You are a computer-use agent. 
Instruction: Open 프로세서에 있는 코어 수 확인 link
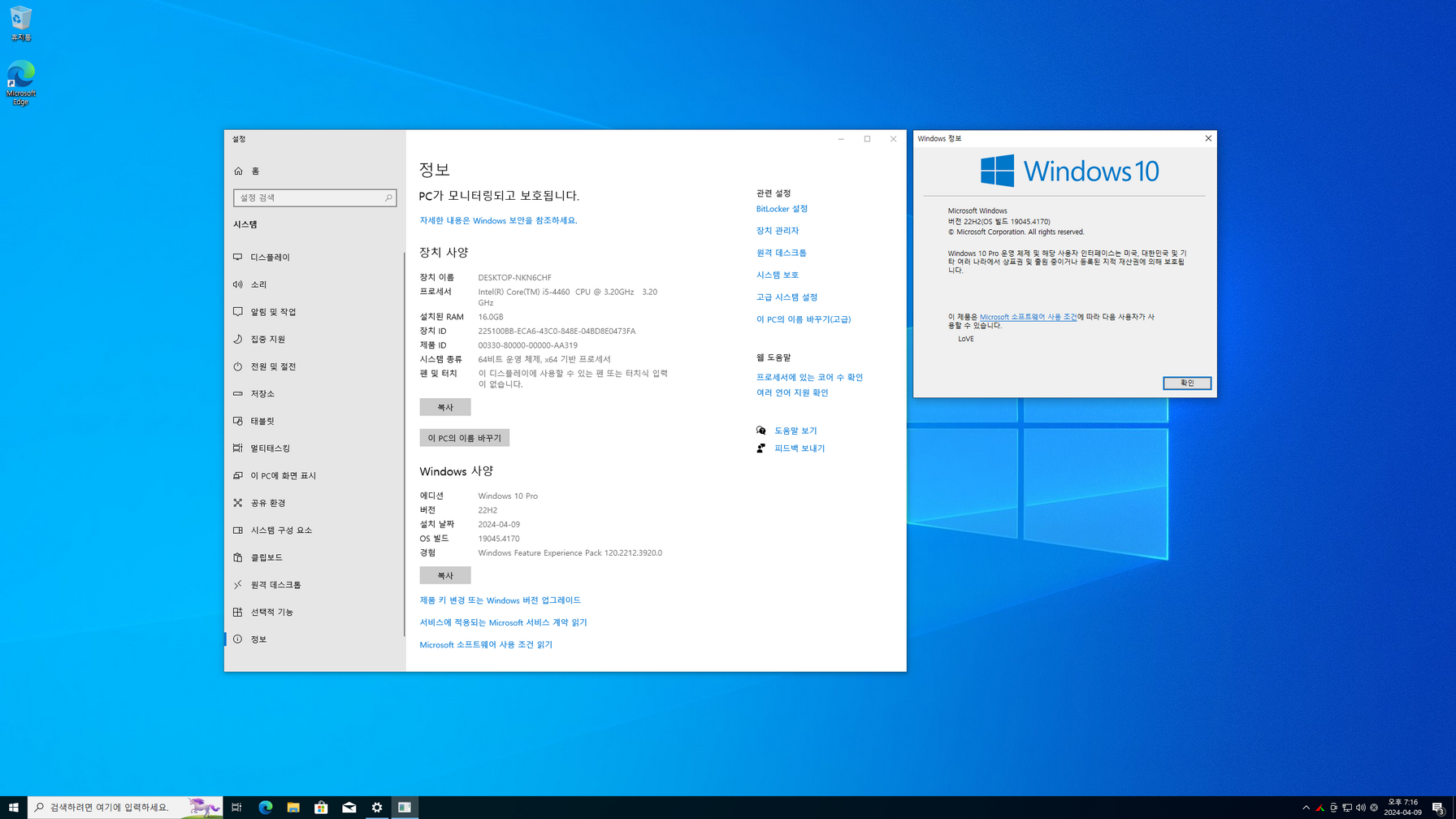pos(809,377)
